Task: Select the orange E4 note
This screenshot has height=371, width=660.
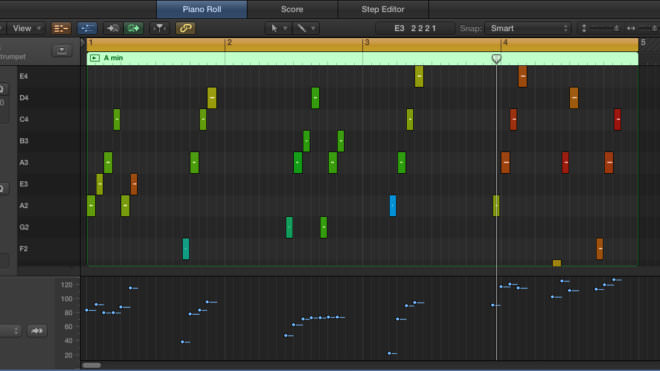Action: [x=523, y=76]
